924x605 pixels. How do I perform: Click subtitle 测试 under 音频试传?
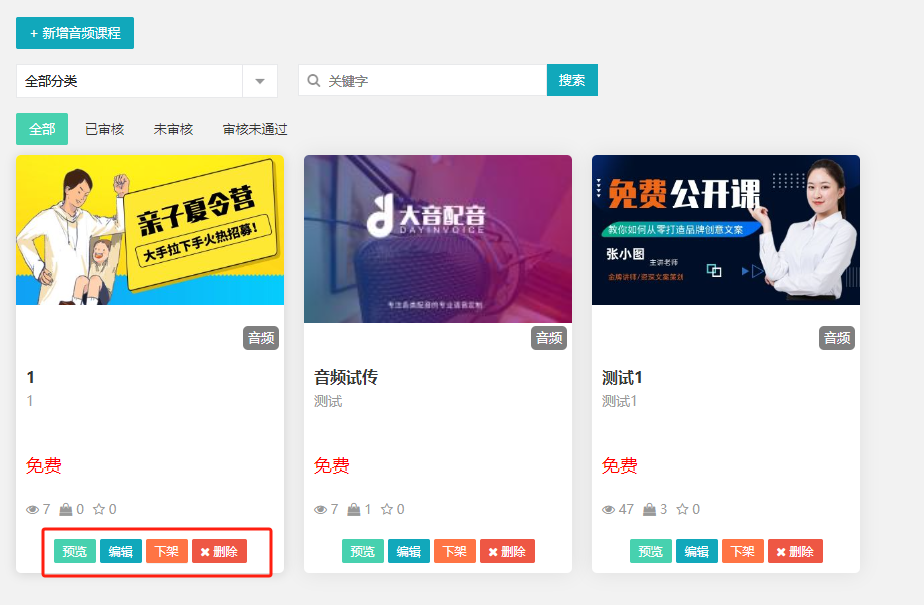(328, 401)
